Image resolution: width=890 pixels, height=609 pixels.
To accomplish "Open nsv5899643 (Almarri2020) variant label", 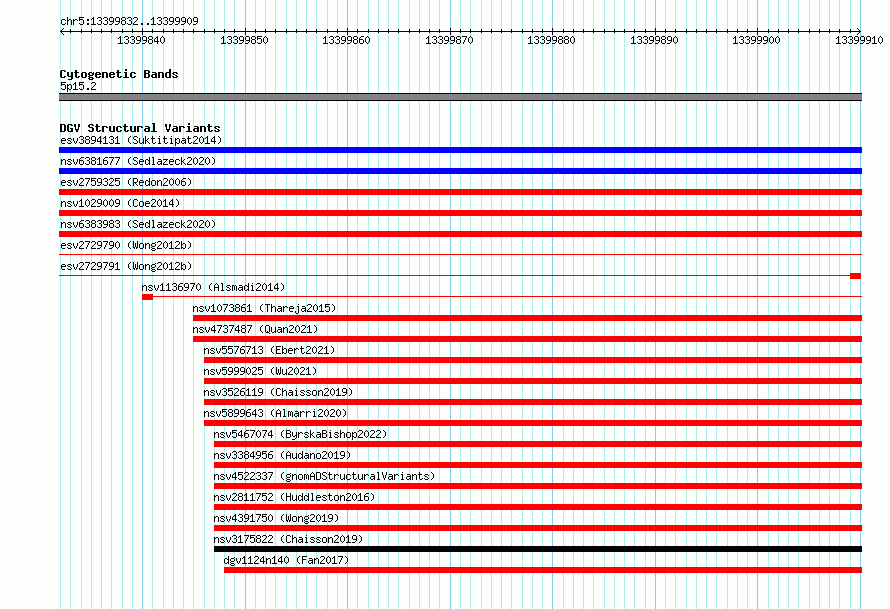I will coord(275,413).
